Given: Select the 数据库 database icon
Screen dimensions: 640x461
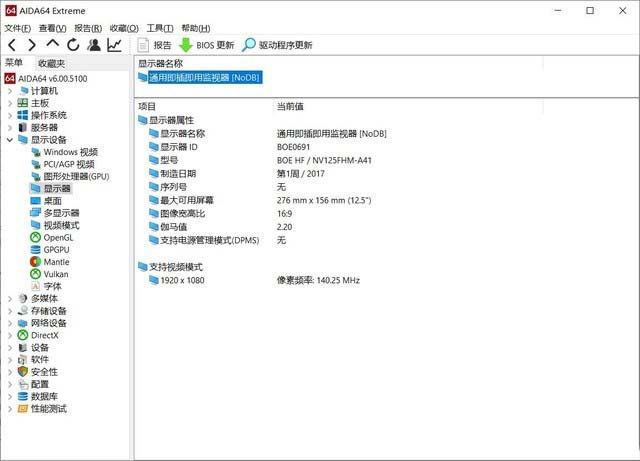Looking at the screenshot, I should [x=23, y=396].
